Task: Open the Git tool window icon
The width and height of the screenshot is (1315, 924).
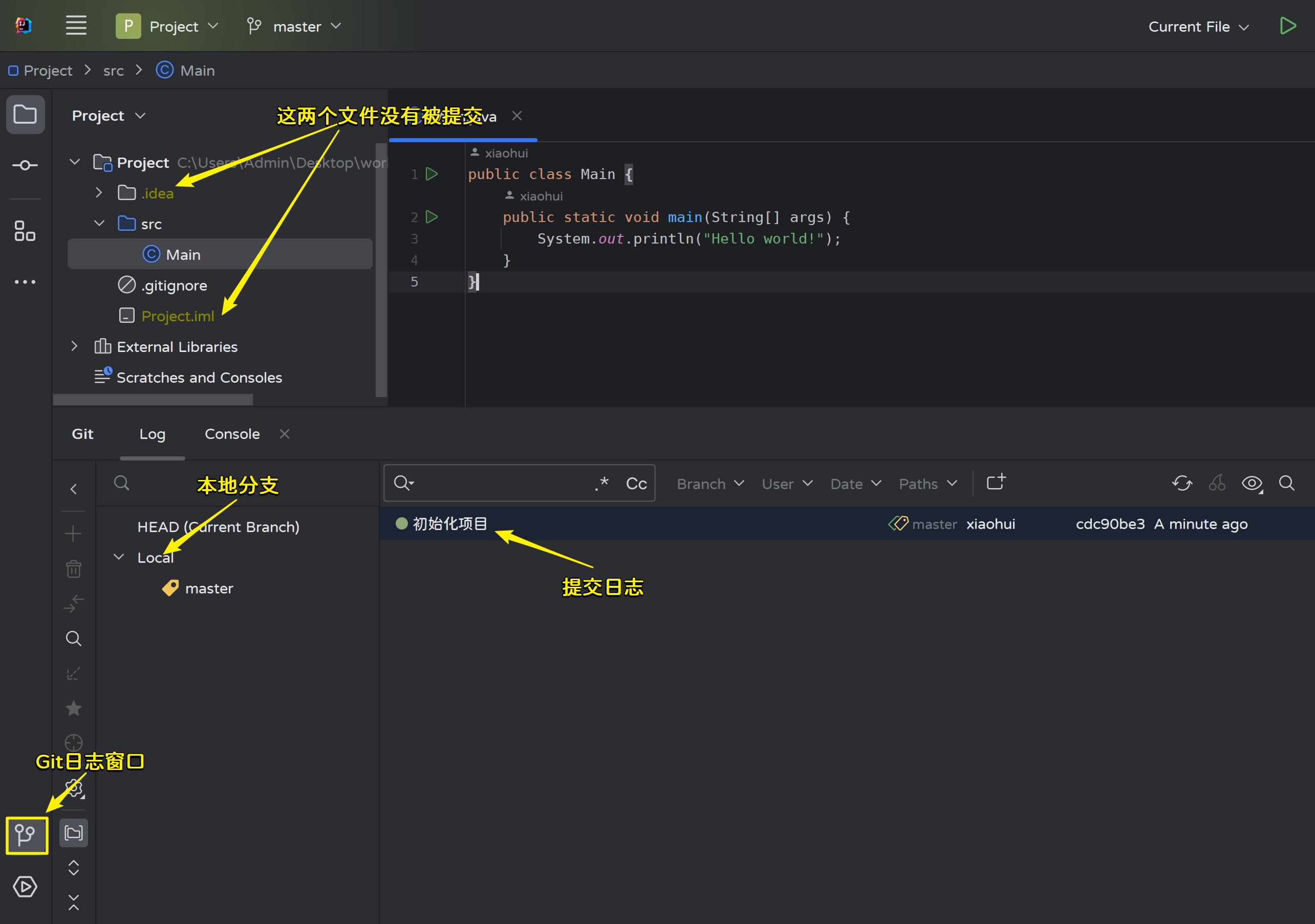Action: [26, 835]
